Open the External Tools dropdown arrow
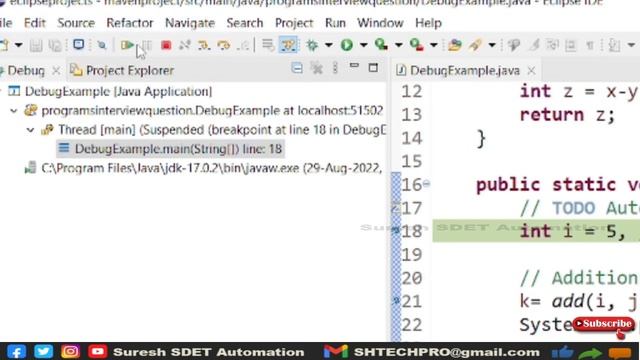 433,45
